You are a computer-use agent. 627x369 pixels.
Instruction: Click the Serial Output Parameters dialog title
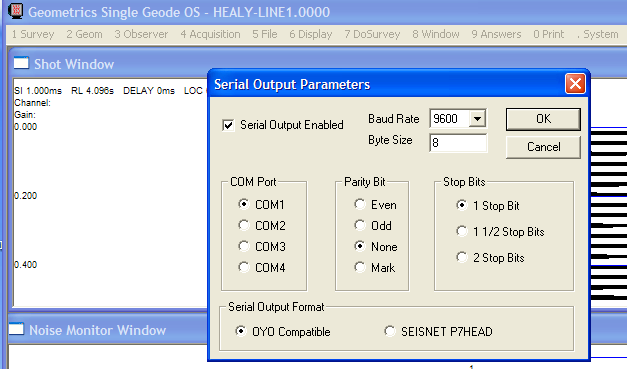[x=292, y=84]
